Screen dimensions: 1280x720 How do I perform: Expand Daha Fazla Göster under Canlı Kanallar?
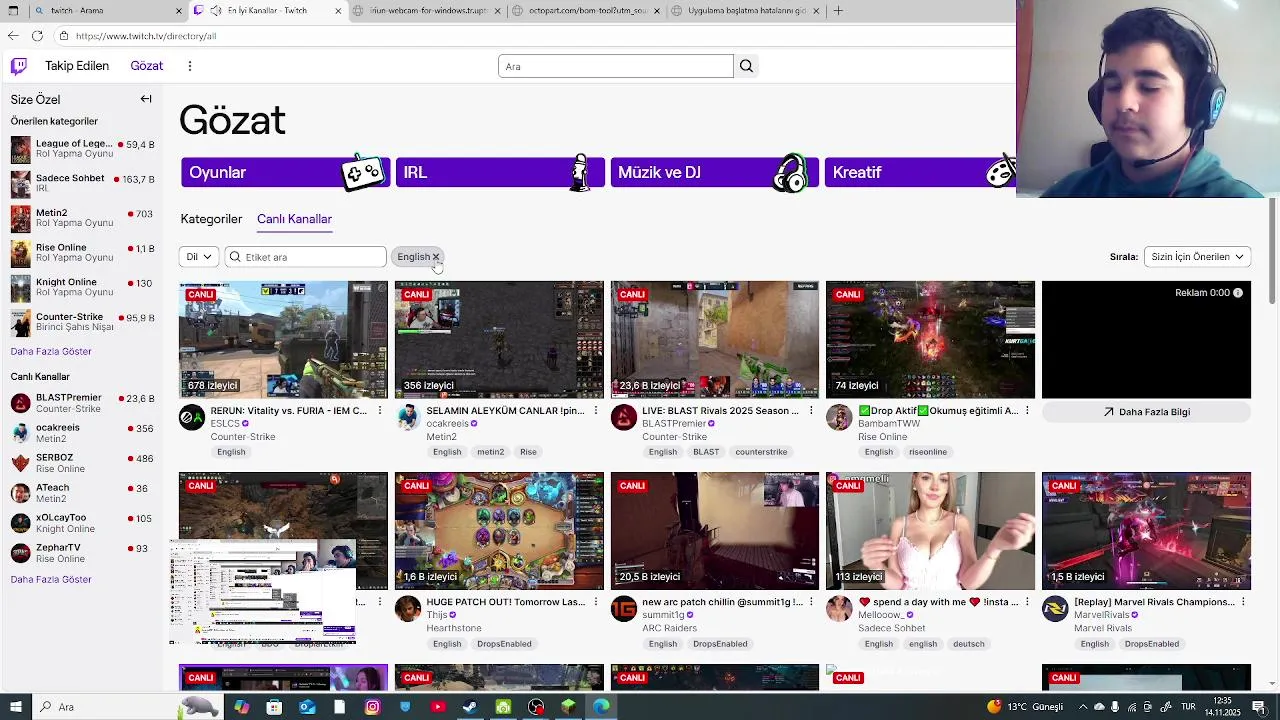pos(51,580)
